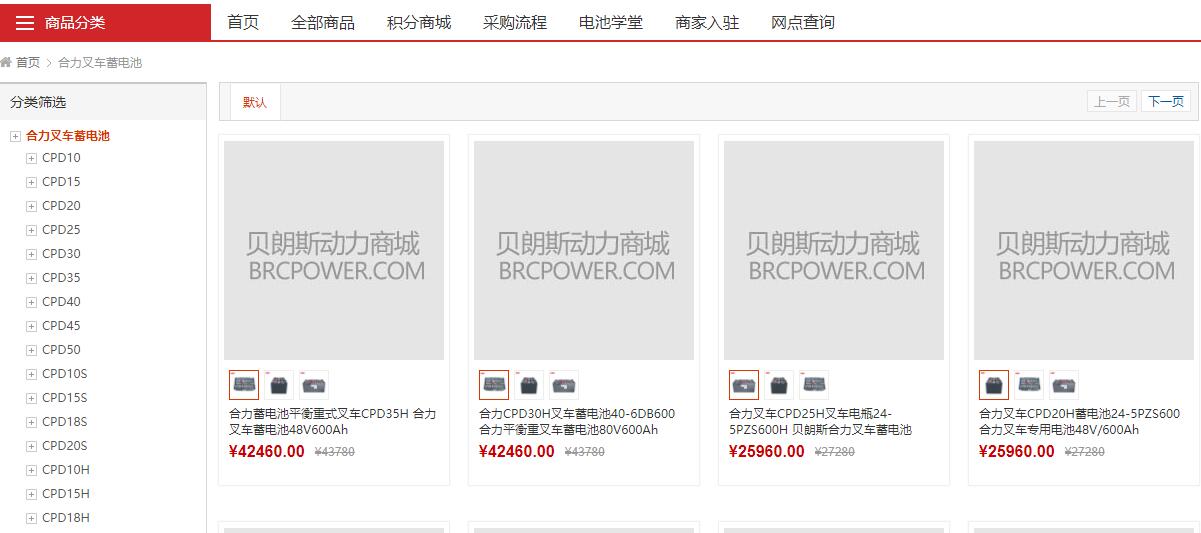The height and width of the screenshot is (533, 1201).
Task: Switch to the 默认 sort tab
Action: pos(255,102)
